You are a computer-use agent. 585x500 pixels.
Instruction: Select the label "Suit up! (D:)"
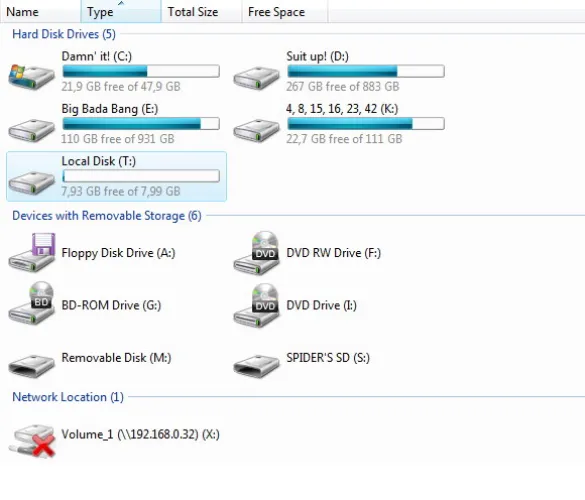(317, 56)
